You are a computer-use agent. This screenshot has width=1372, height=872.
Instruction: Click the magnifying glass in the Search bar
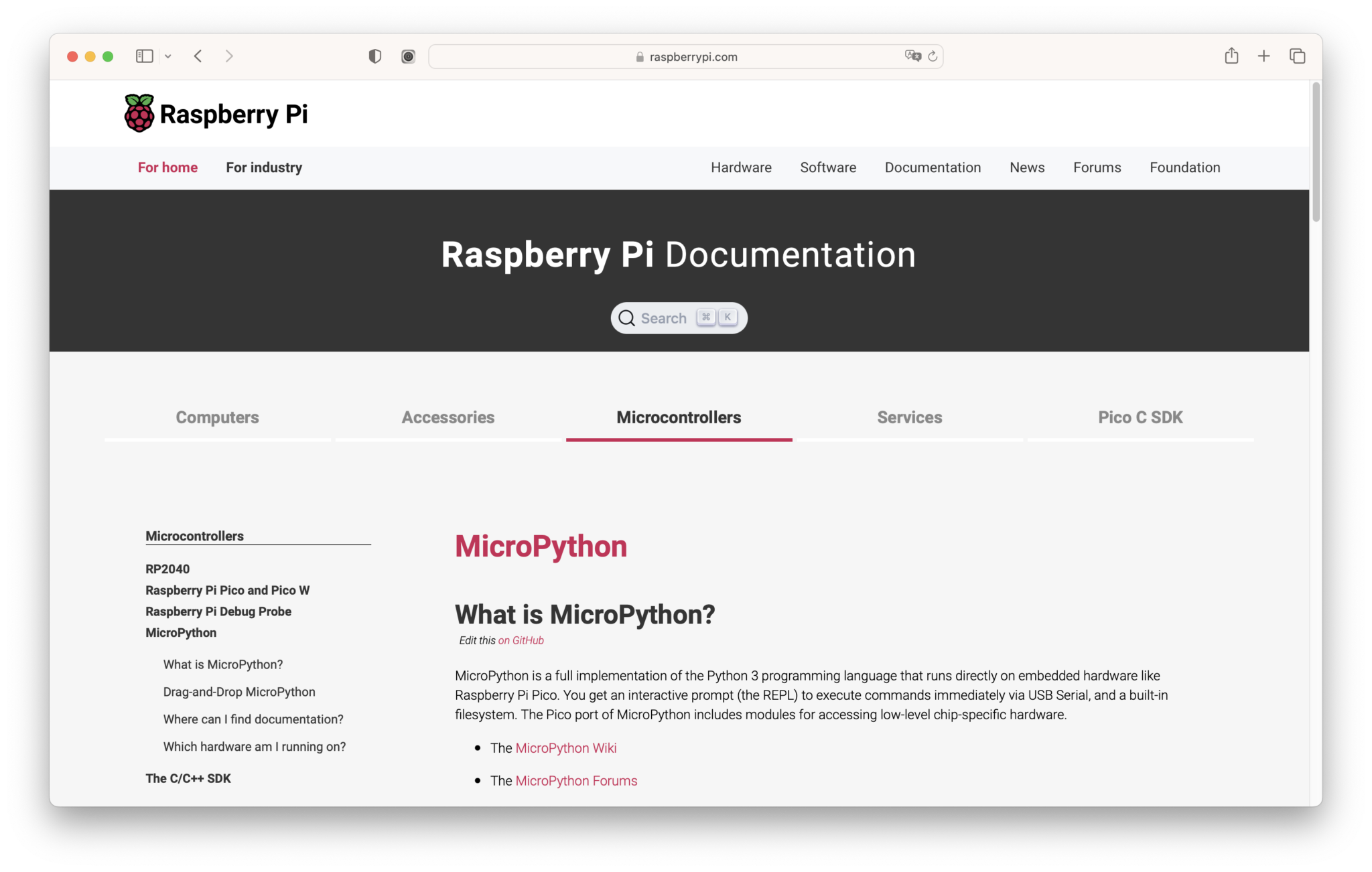[626, 317]
